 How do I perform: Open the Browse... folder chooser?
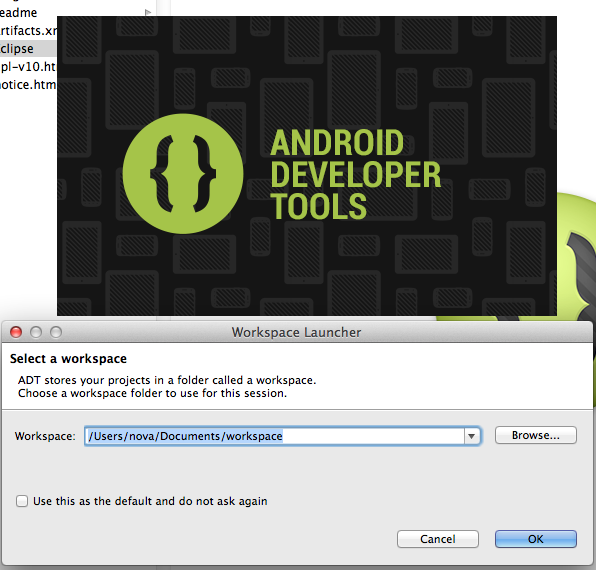536,435
